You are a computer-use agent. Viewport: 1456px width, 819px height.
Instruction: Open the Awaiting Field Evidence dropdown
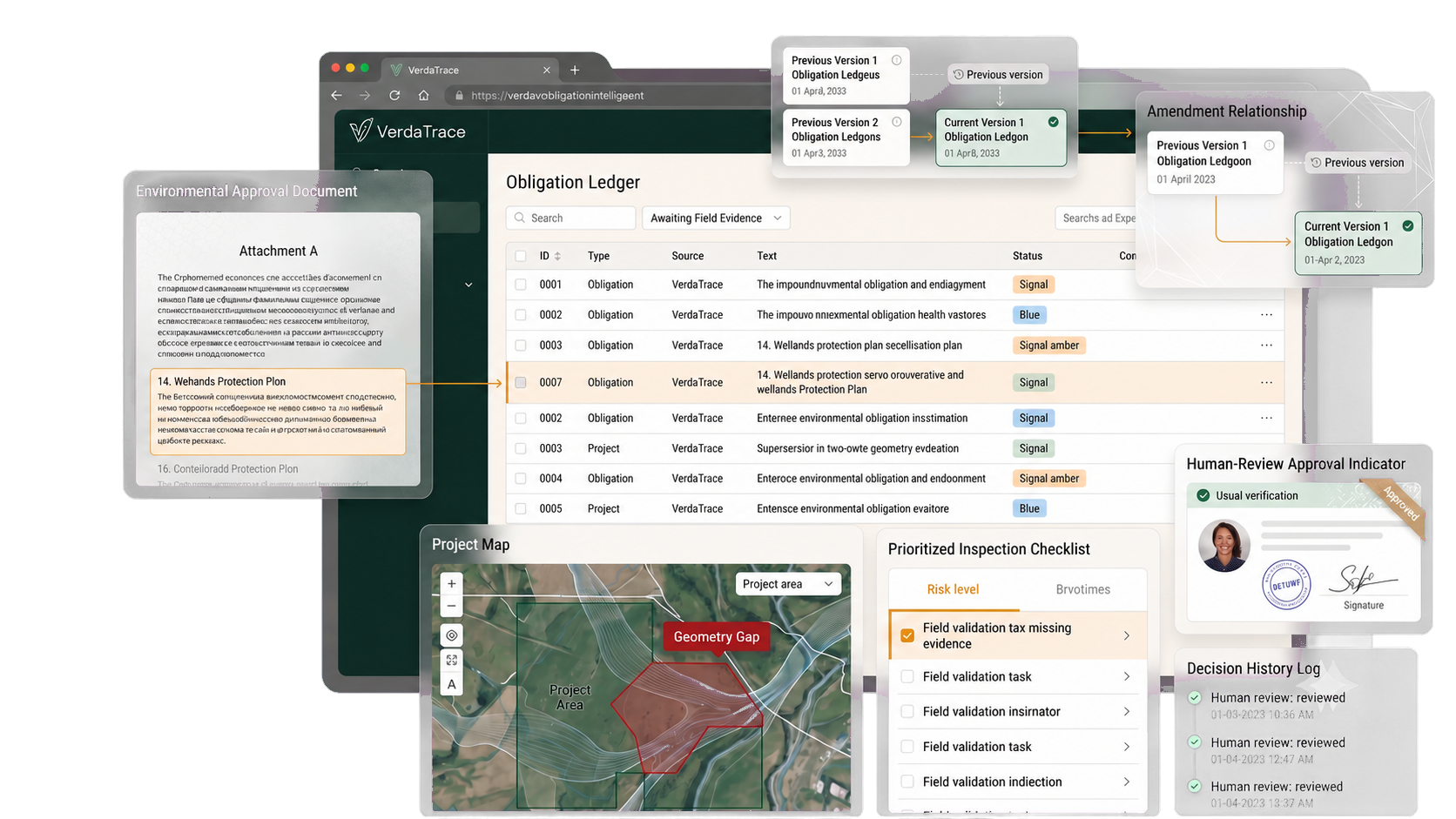coord(716,218)
